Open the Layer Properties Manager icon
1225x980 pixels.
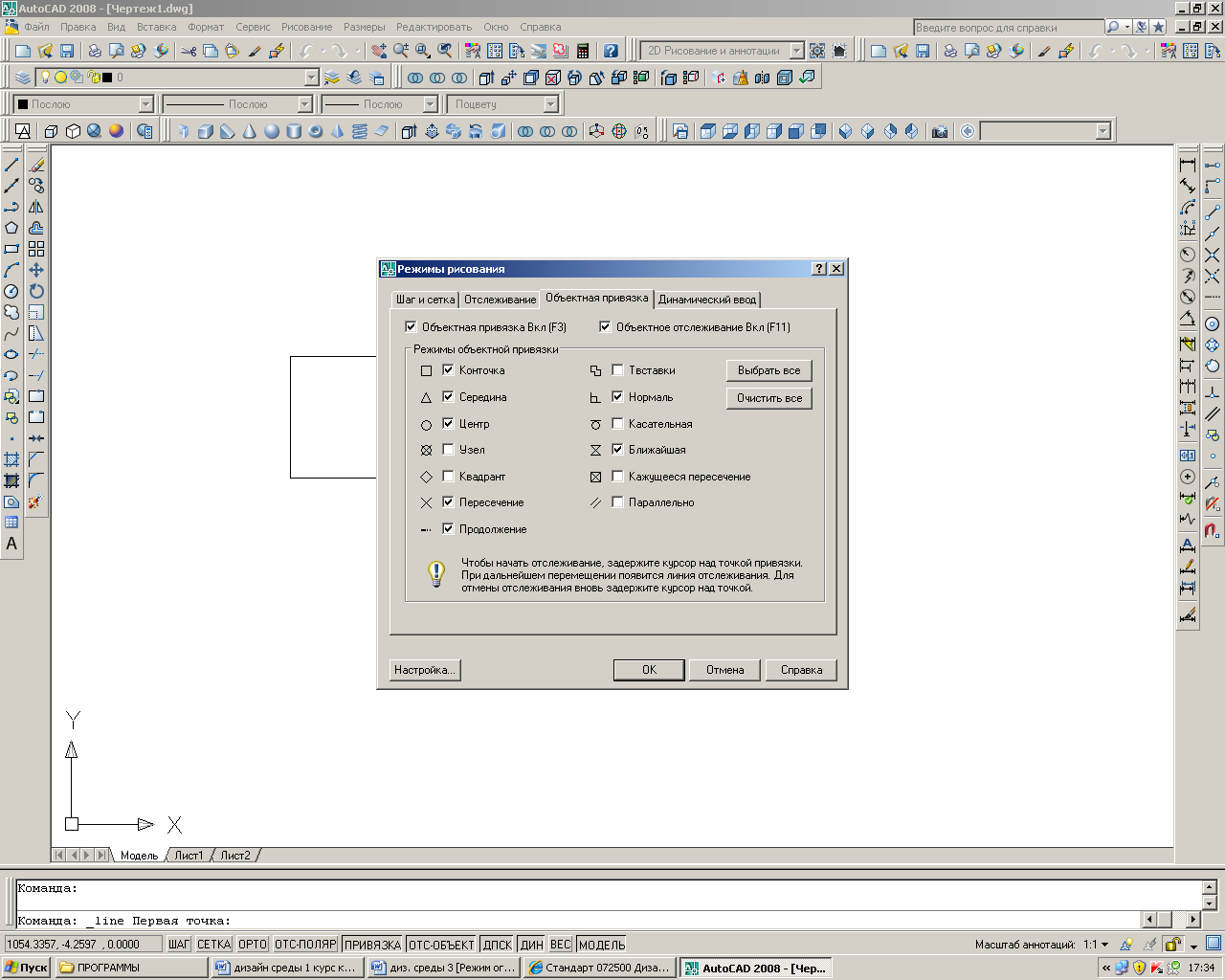[23, 78]
